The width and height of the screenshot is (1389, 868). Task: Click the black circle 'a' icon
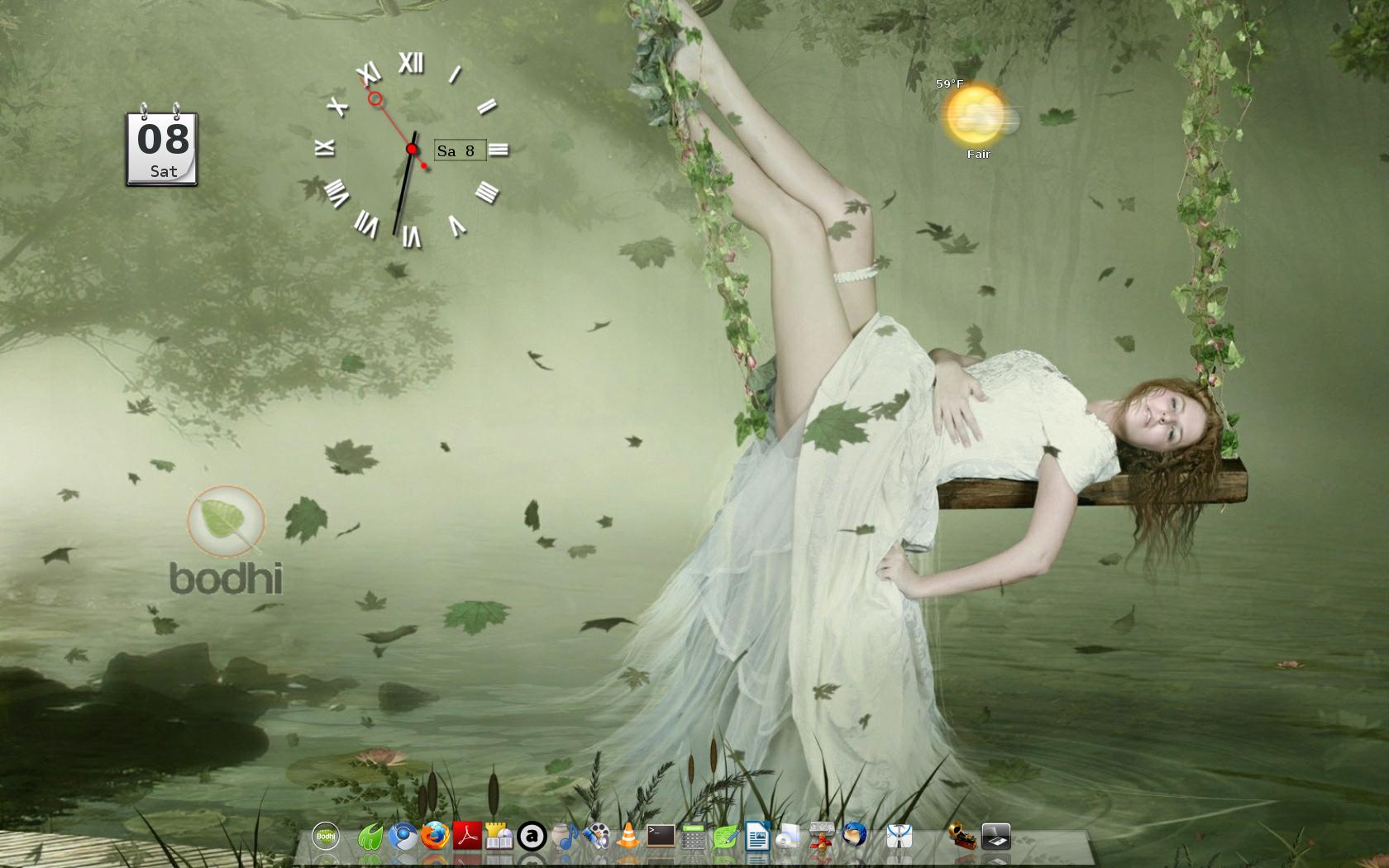[x=532, y=837]
